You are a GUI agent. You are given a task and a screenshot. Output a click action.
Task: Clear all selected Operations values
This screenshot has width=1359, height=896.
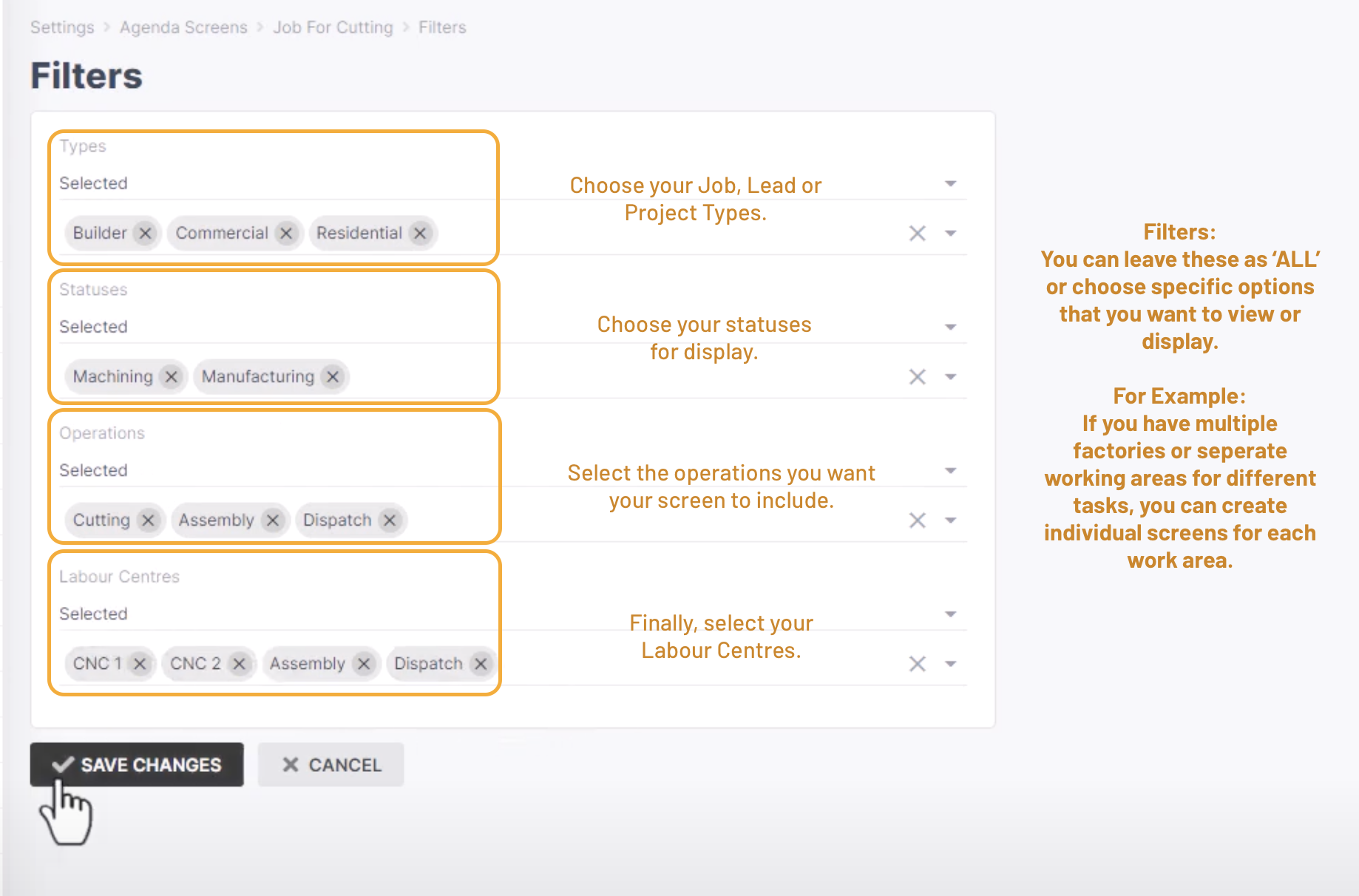pos(918,520)
